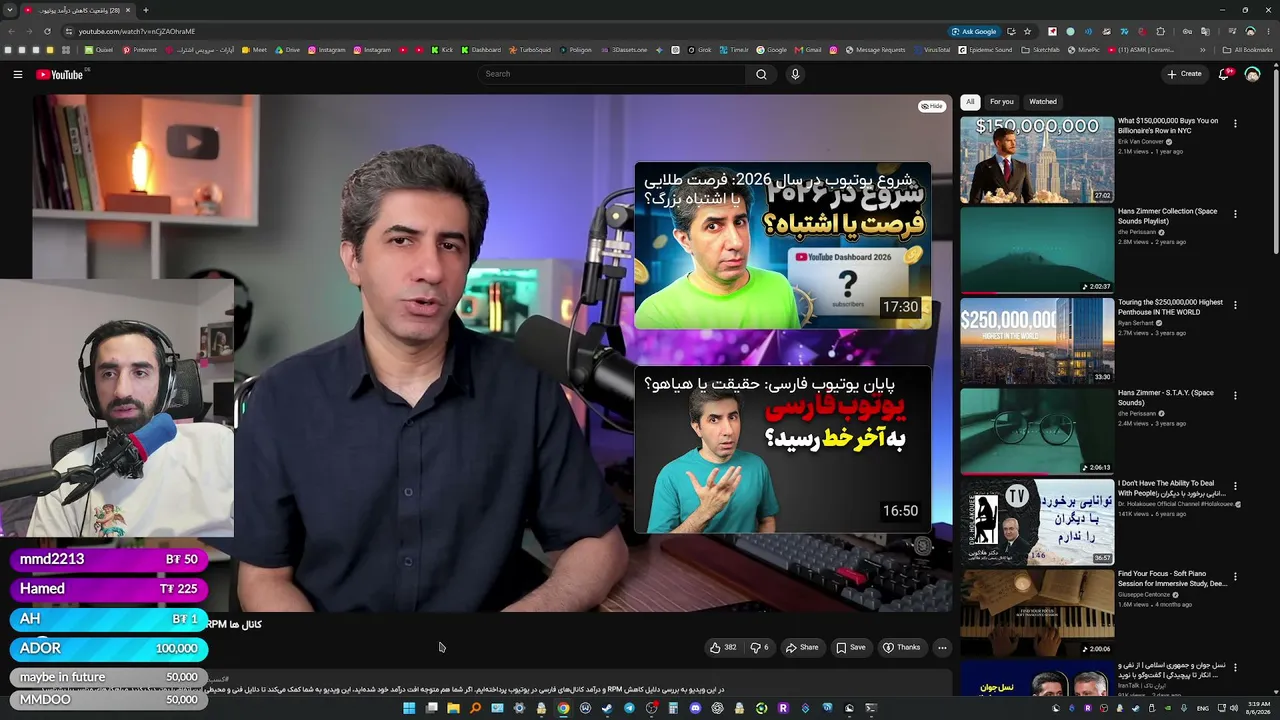Open the Hans Zimmer Collection video title

point(1167,216)
